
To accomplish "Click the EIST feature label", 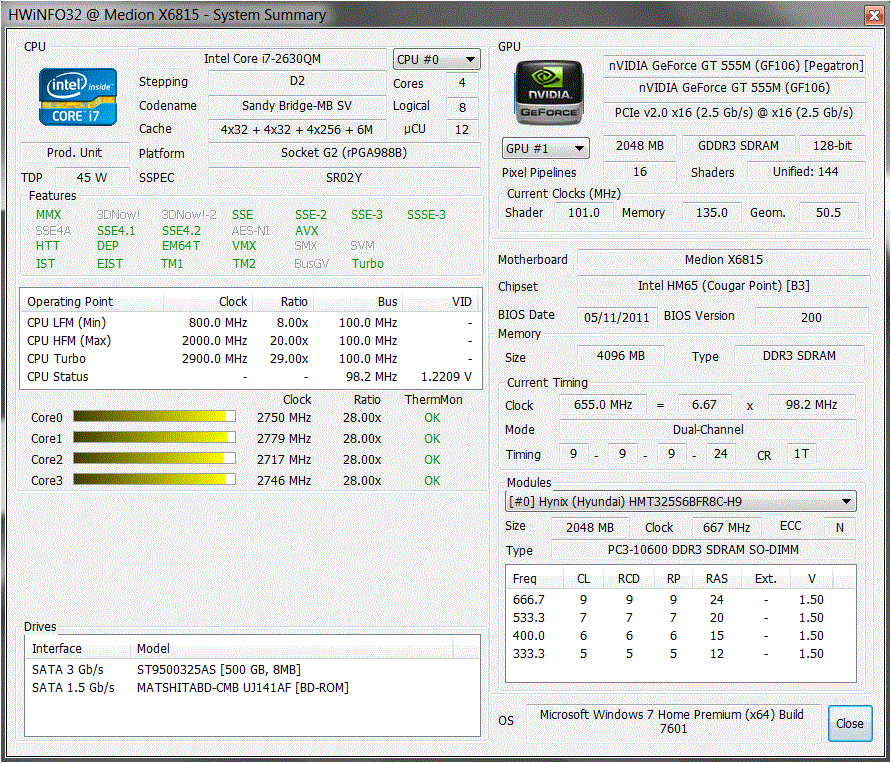I will 110,264.
